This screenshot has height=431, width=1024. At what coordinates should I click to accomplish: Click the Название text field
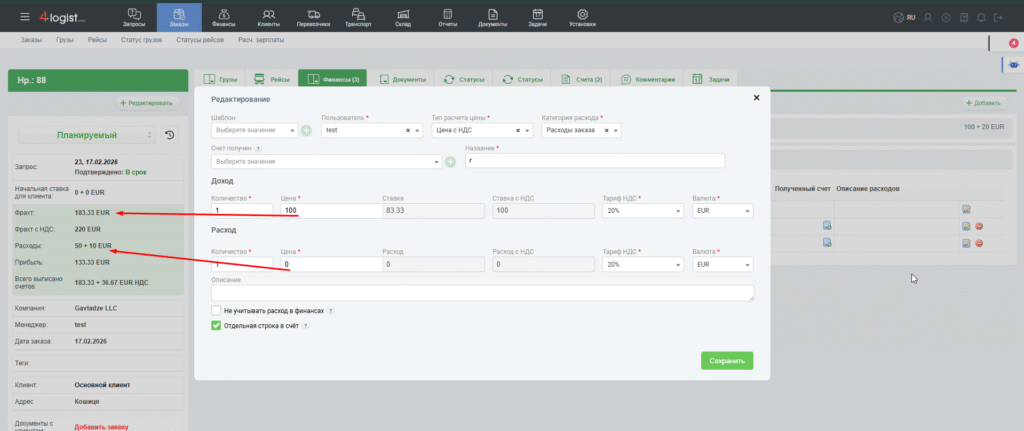tap(594, 161)
